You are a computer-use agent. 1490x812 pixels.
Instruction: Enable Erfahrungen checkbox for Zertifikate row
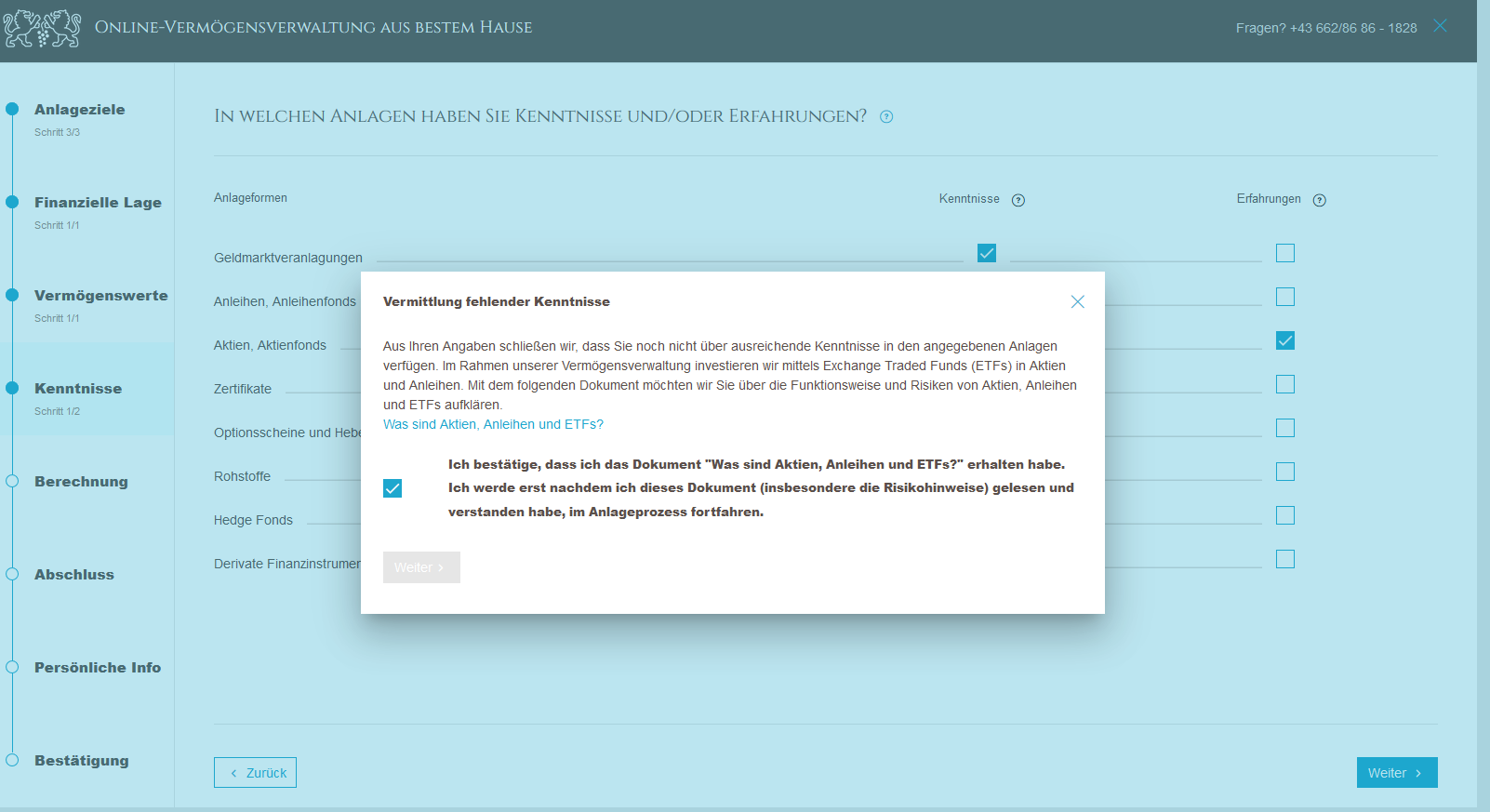click(x=1285, y=384)
